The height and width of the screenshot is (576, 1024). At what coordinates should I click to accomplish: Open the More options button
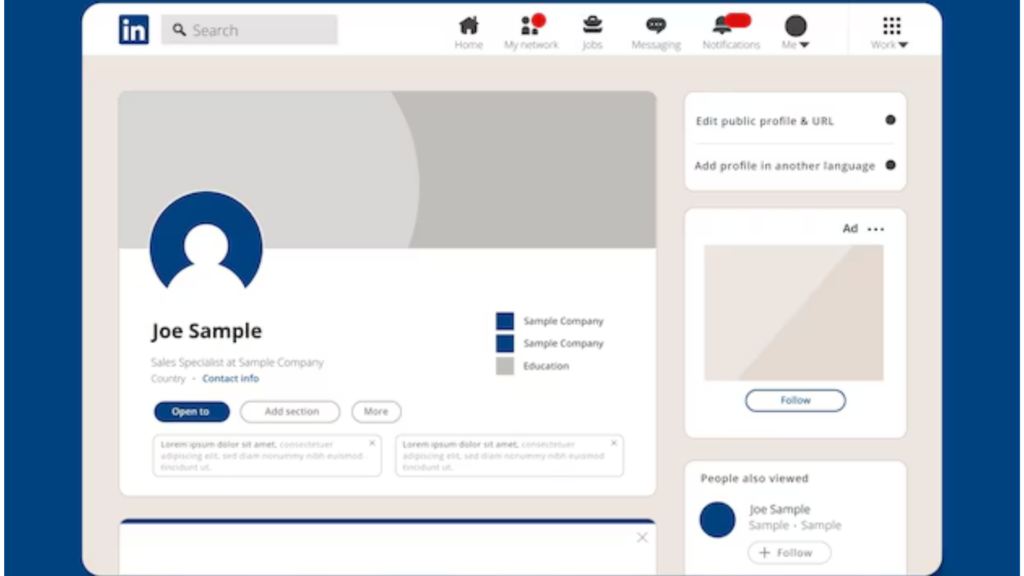click(x=376, y=412)
